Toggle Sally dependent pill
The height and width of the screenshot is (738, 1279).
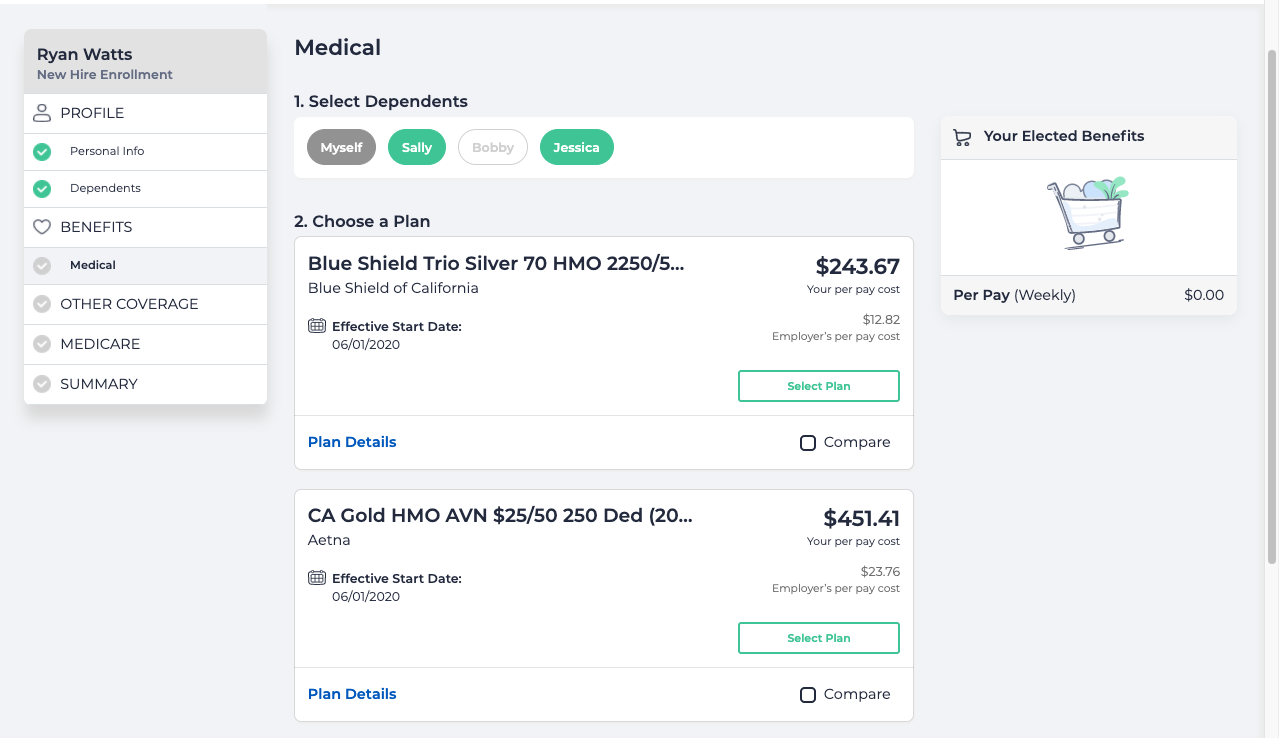417,148
